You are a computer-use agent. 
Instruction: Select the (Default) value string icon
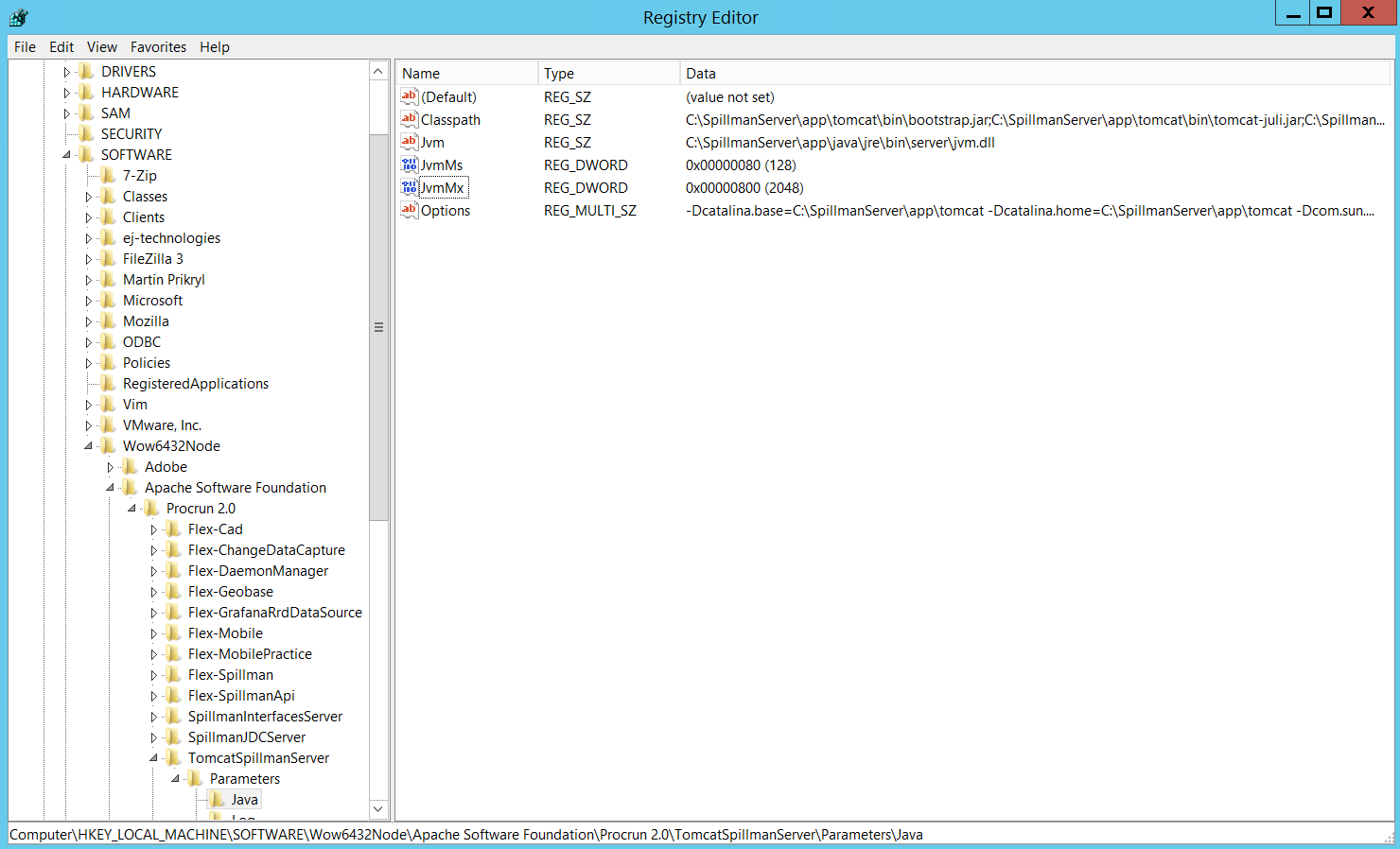[x=410, y=96]
